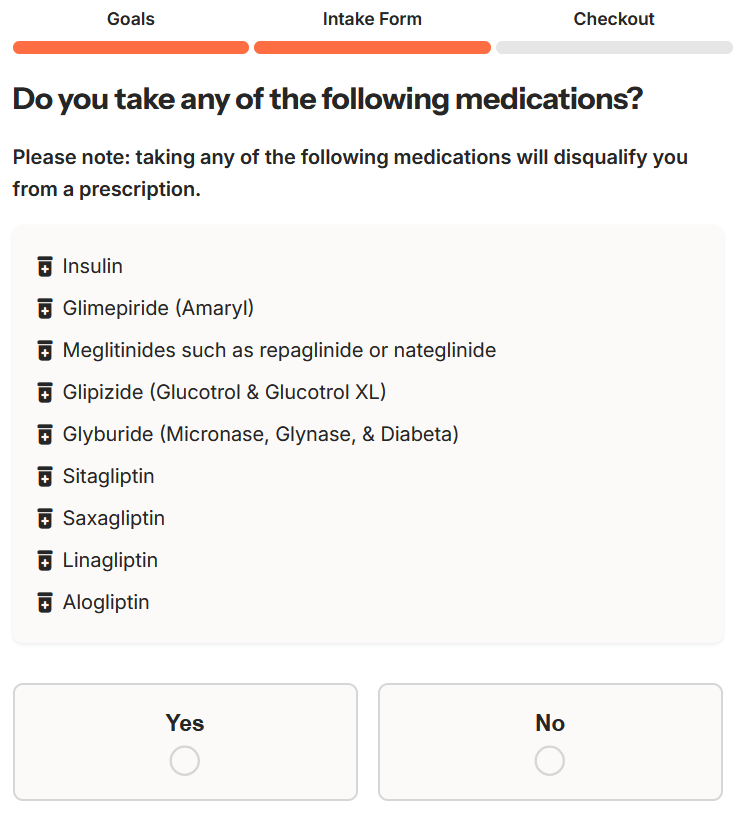Select the Yes radio button

(185, 761)
